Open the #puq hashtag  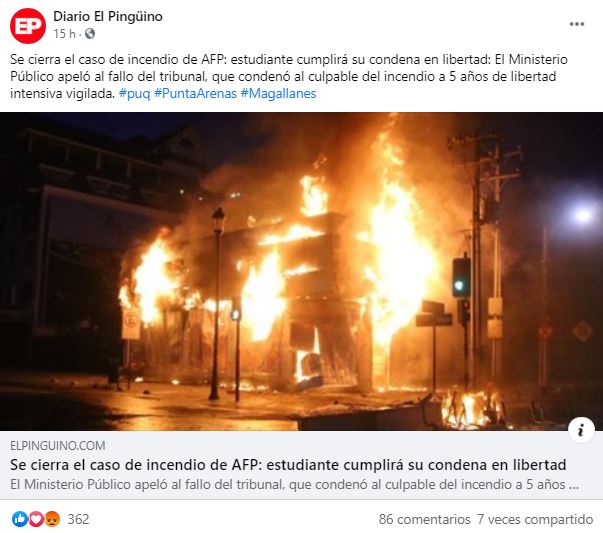(134, 93)
